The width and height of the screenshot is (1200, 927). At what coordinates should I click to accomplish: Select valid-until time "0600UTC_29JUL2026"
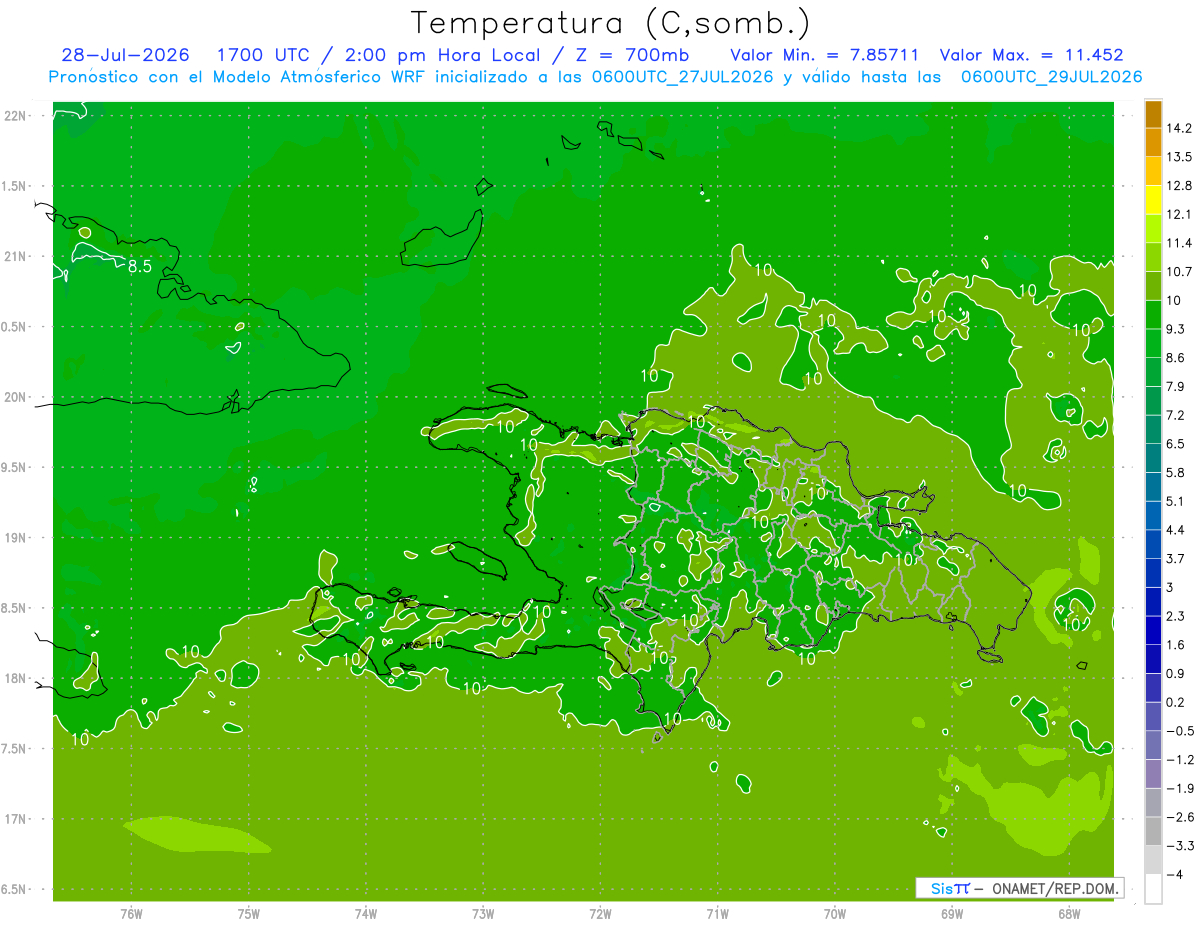pos(1052,77)
